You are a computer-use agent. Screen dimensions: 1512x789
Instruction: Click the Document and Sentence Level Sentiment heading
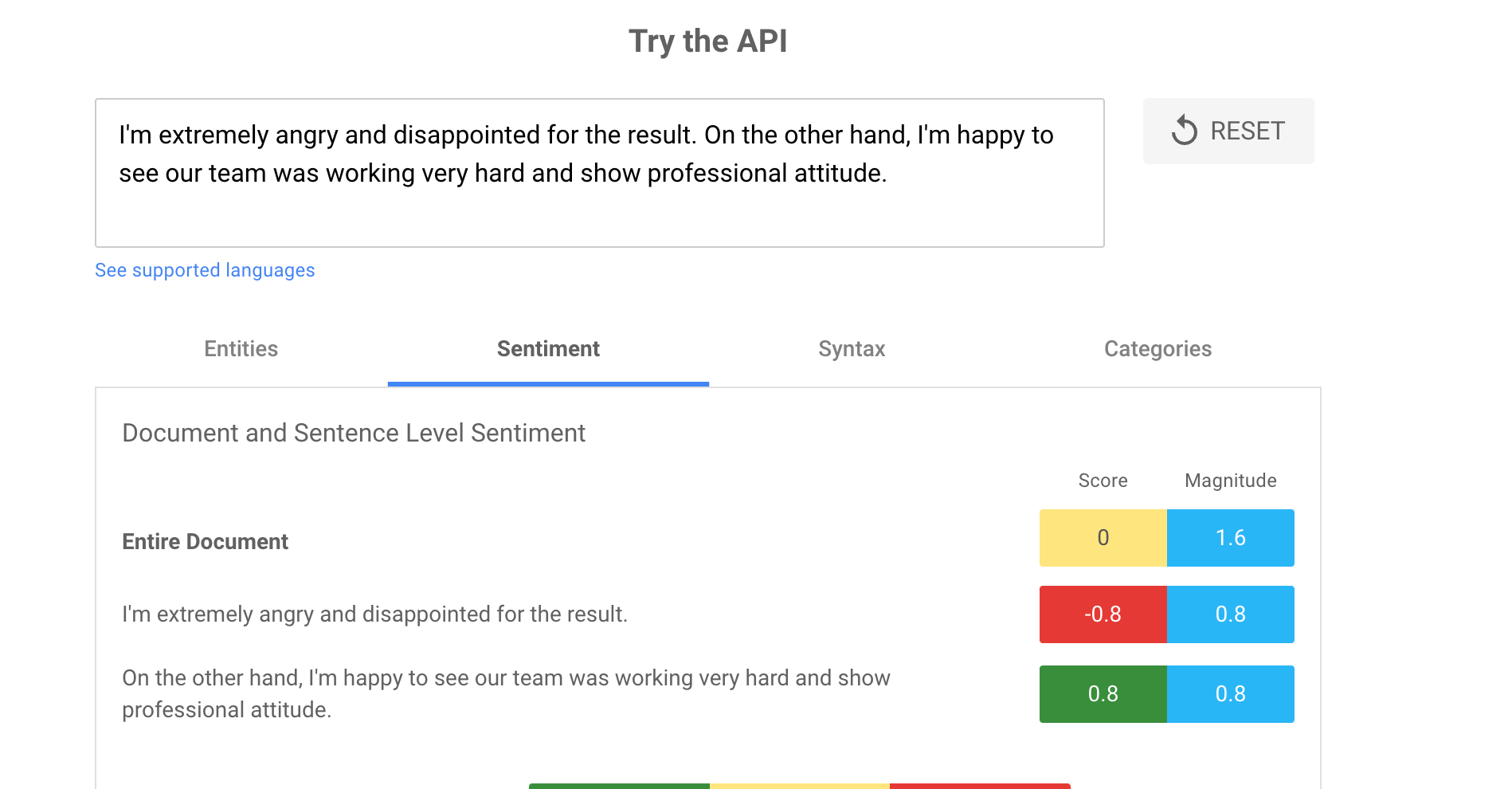(354, 433)
